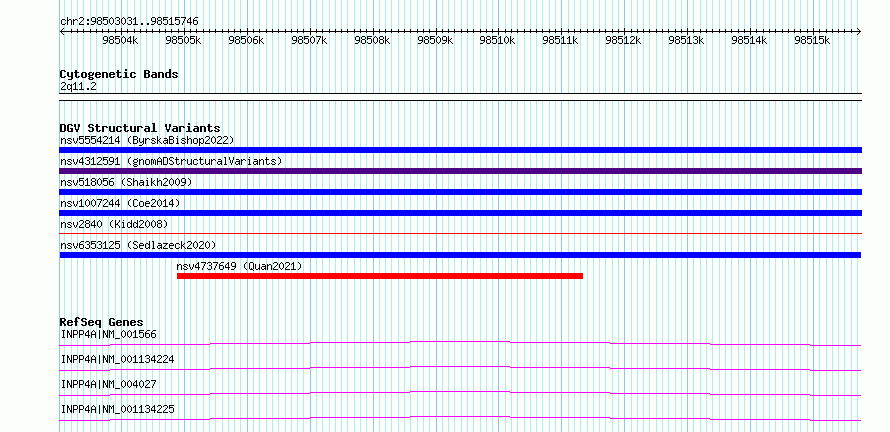Click the 98514k ruler position

coord(750,40)
